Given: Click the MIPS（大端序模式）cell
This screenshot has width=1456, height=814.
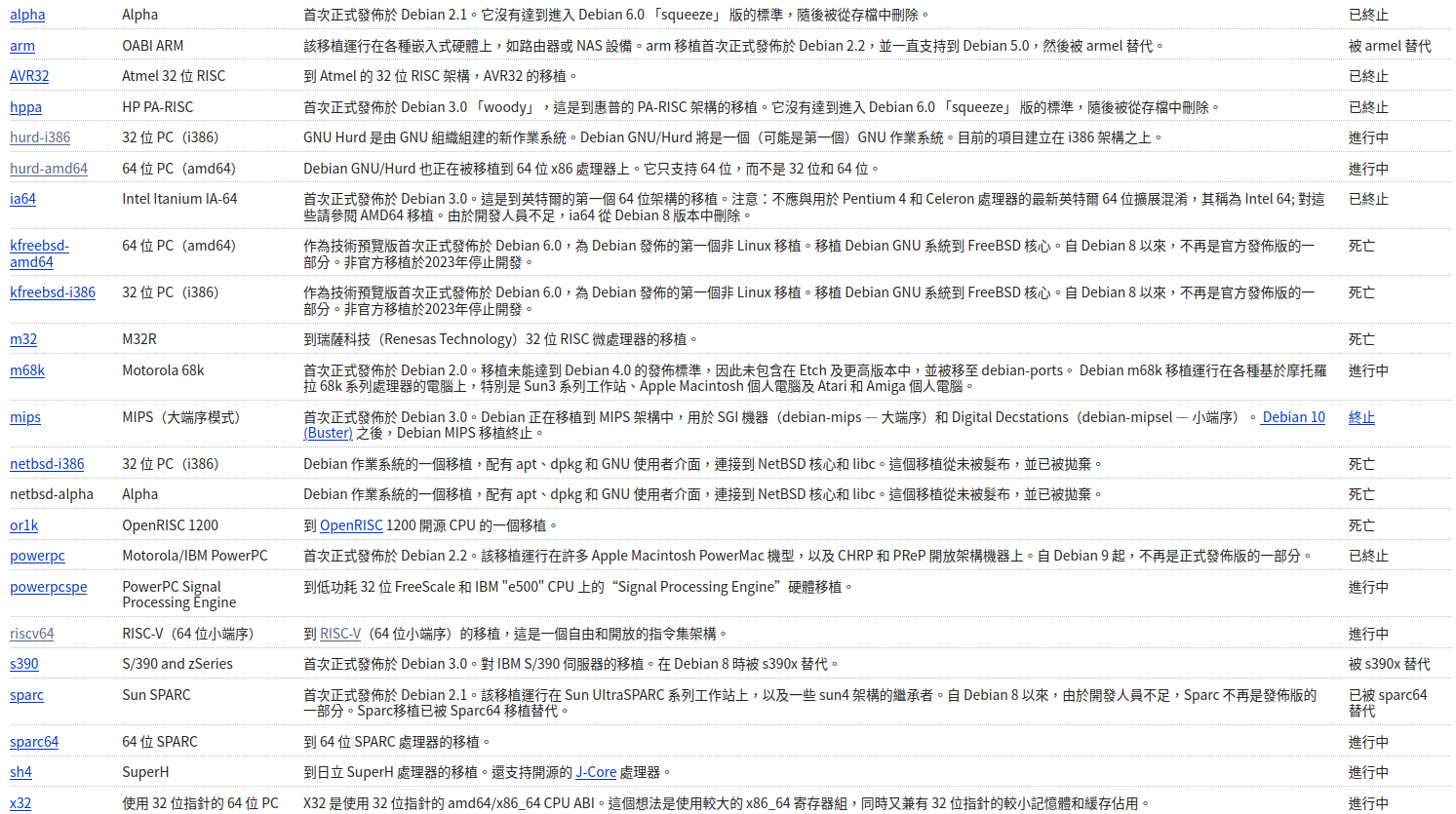Looking at the screenshot, I should 181,417.
